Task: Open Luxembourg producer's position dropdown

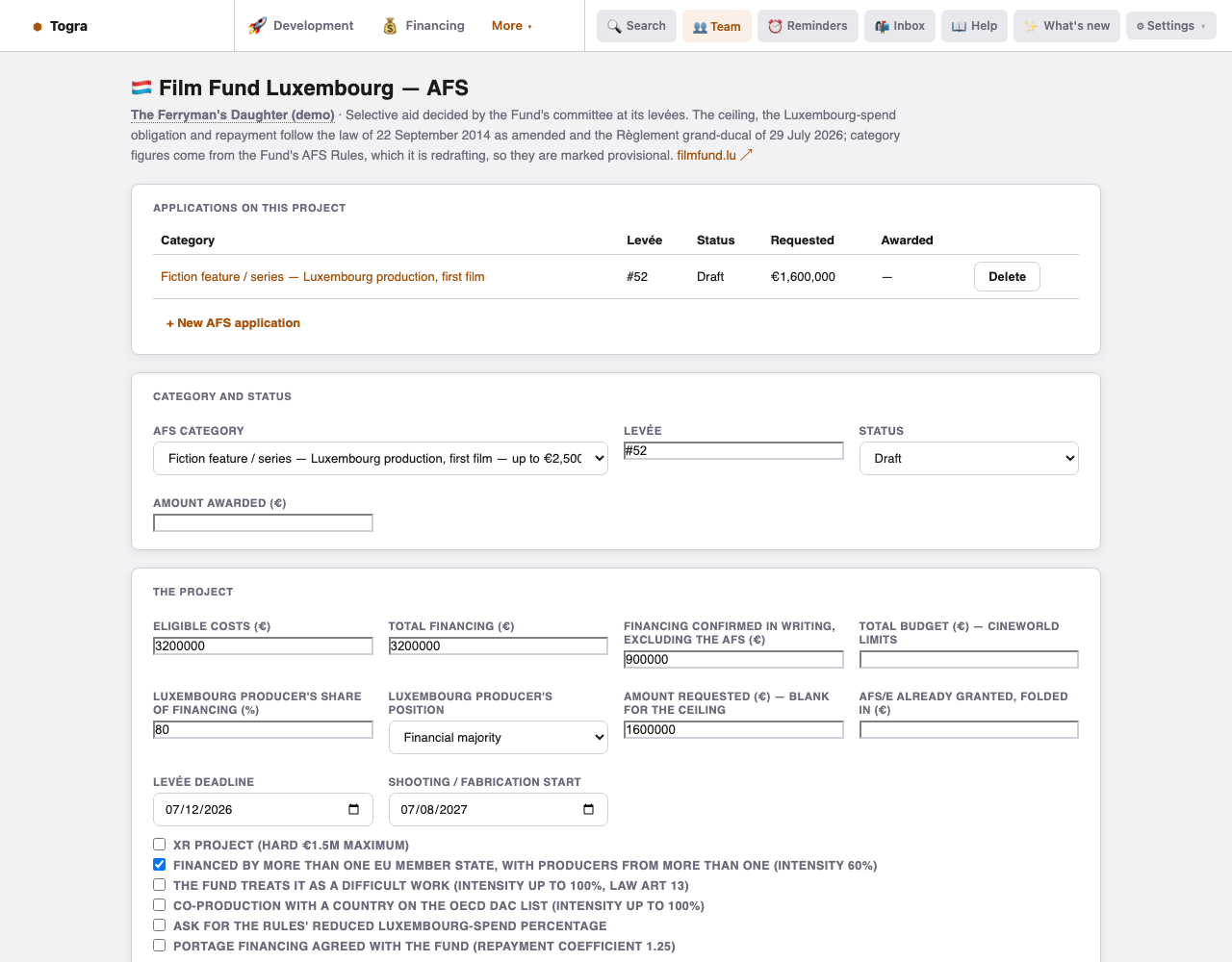Action: 498,738
